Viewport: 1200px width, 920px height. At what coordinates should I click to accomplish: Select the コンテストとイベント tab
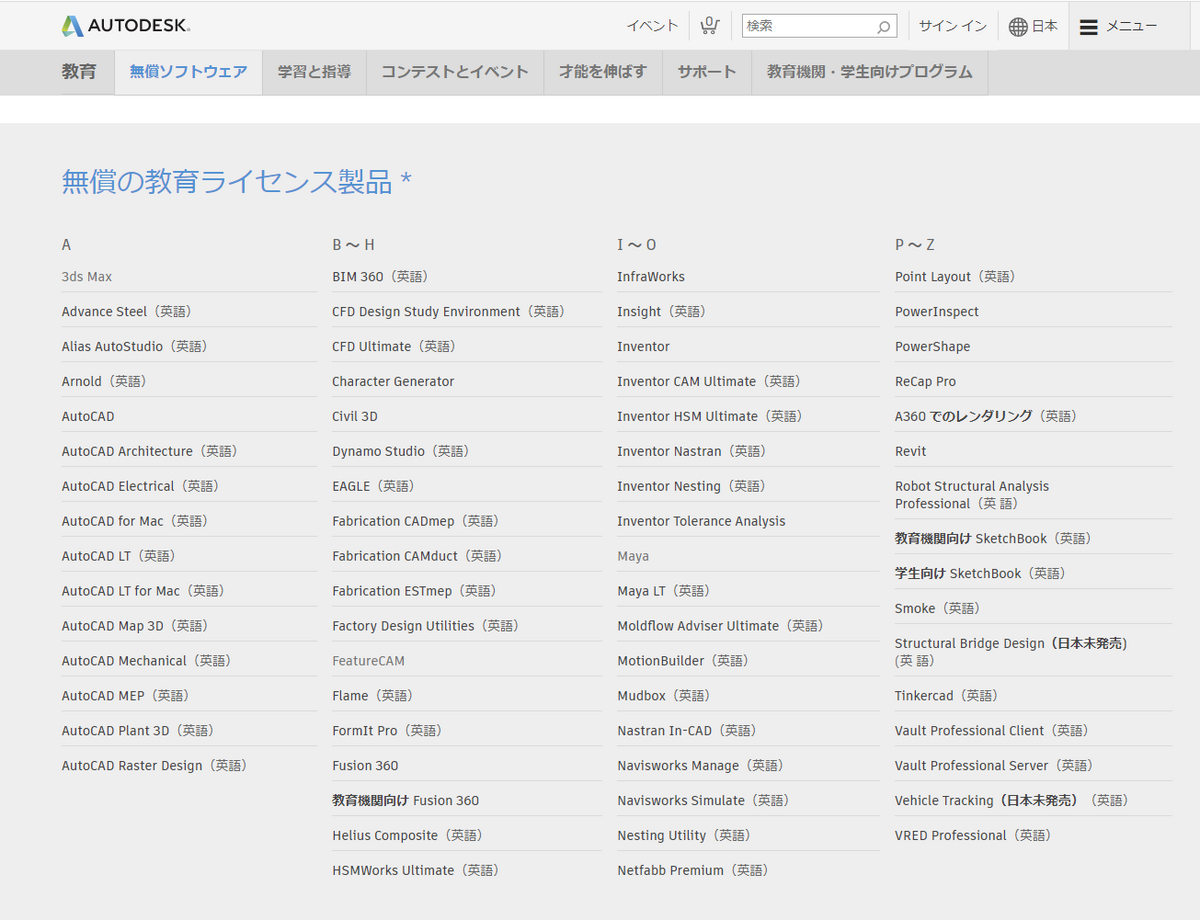pyautogui.click(x=455, y=71)
